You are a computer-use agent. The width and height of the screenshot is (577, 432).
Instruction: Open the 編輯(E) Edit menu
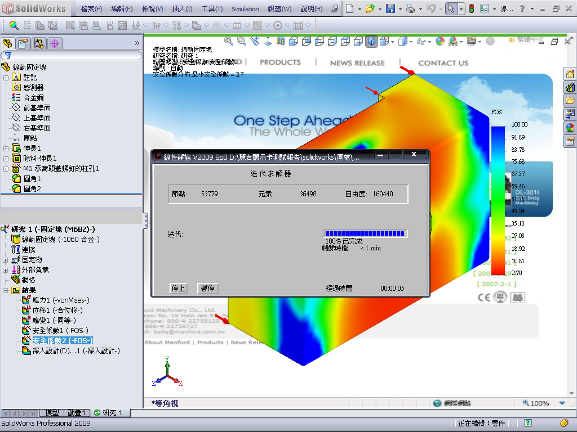tap(121, 9)
